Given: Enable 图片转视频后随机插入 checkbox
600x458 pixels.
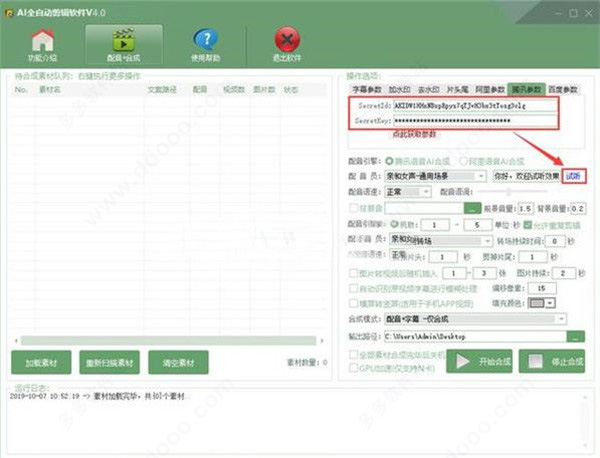Looking at the screenshot, I should click(x=353, y=273).
